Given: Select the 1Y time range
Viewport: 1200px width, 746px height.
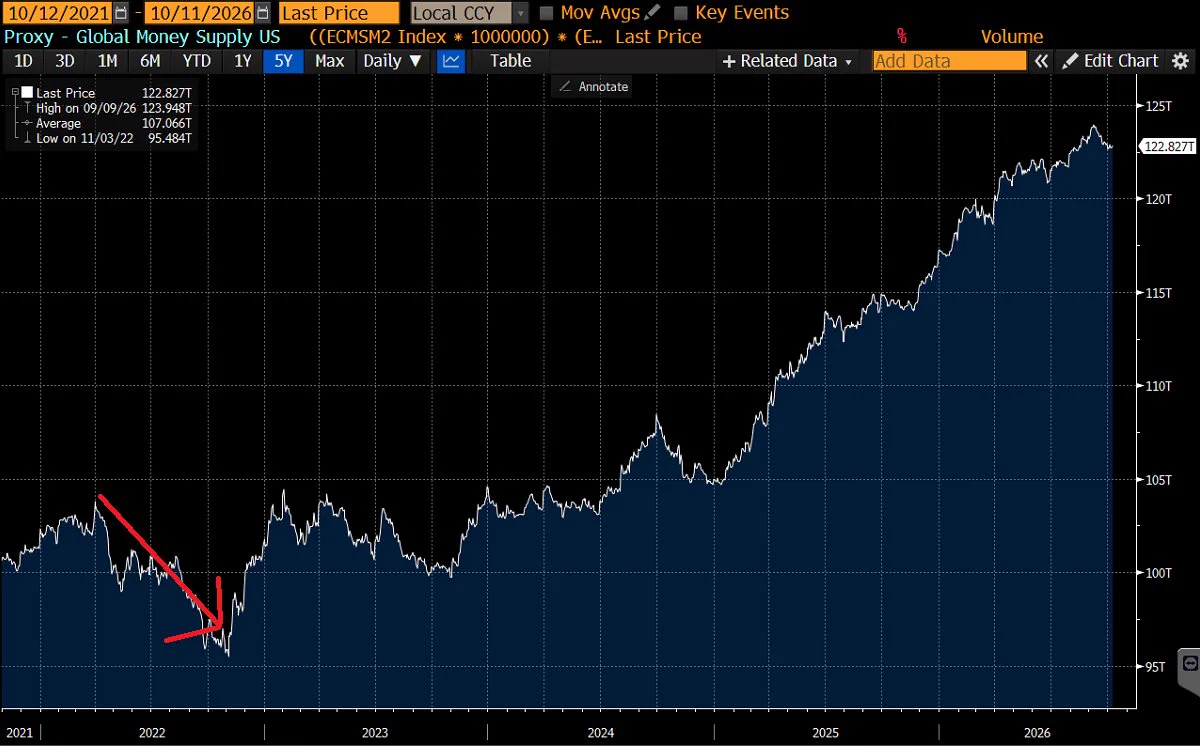Looking at the screenshot, I should tap(242, 61).
